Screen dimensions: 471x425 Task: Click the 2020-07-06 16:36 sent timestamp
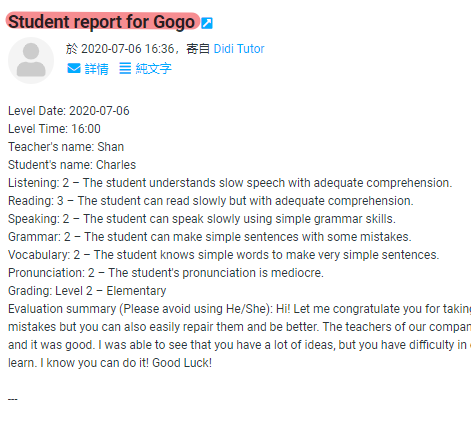pyautogui.click(x=128, y=49)
